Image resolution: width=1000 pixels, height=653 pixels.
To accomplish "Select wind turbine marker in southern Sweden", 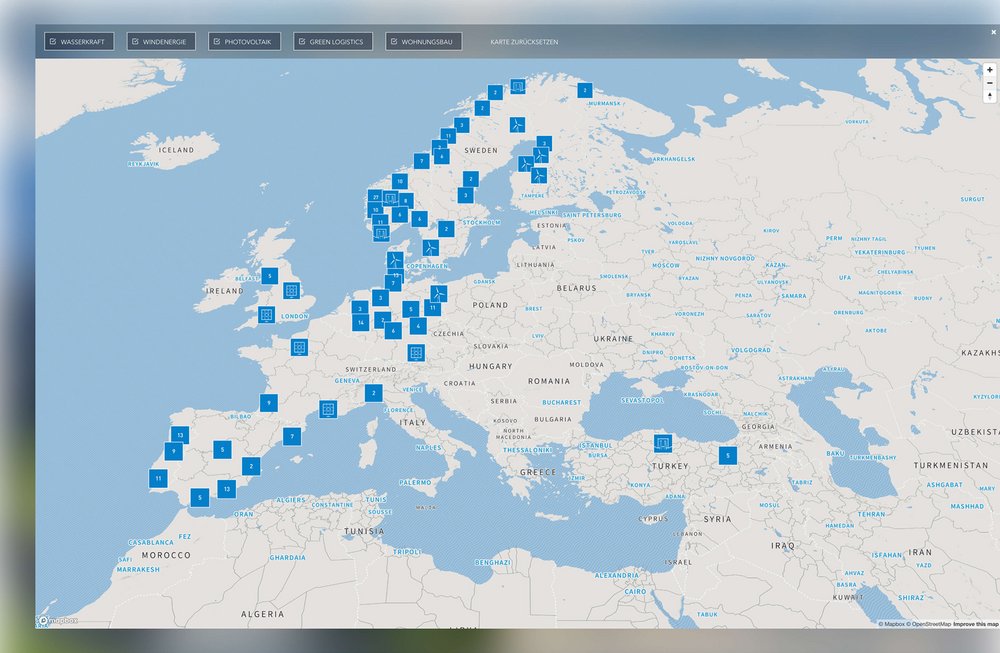I will coord(430,247).
